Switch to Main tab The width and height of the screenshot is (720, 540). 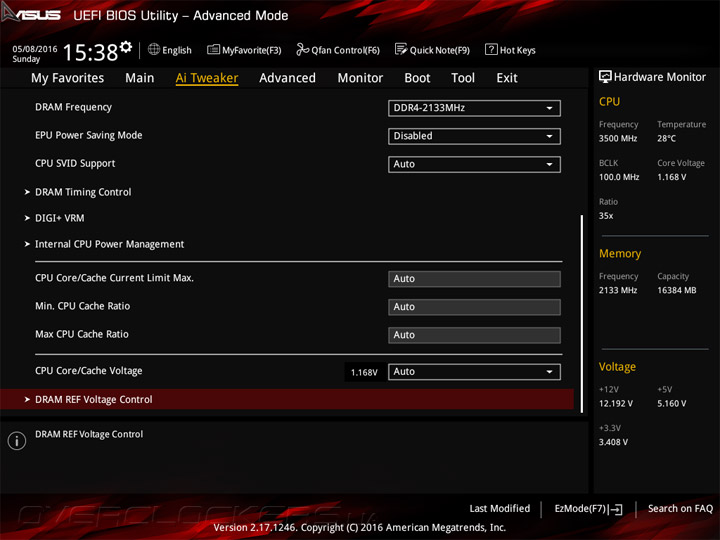[140, 78]
